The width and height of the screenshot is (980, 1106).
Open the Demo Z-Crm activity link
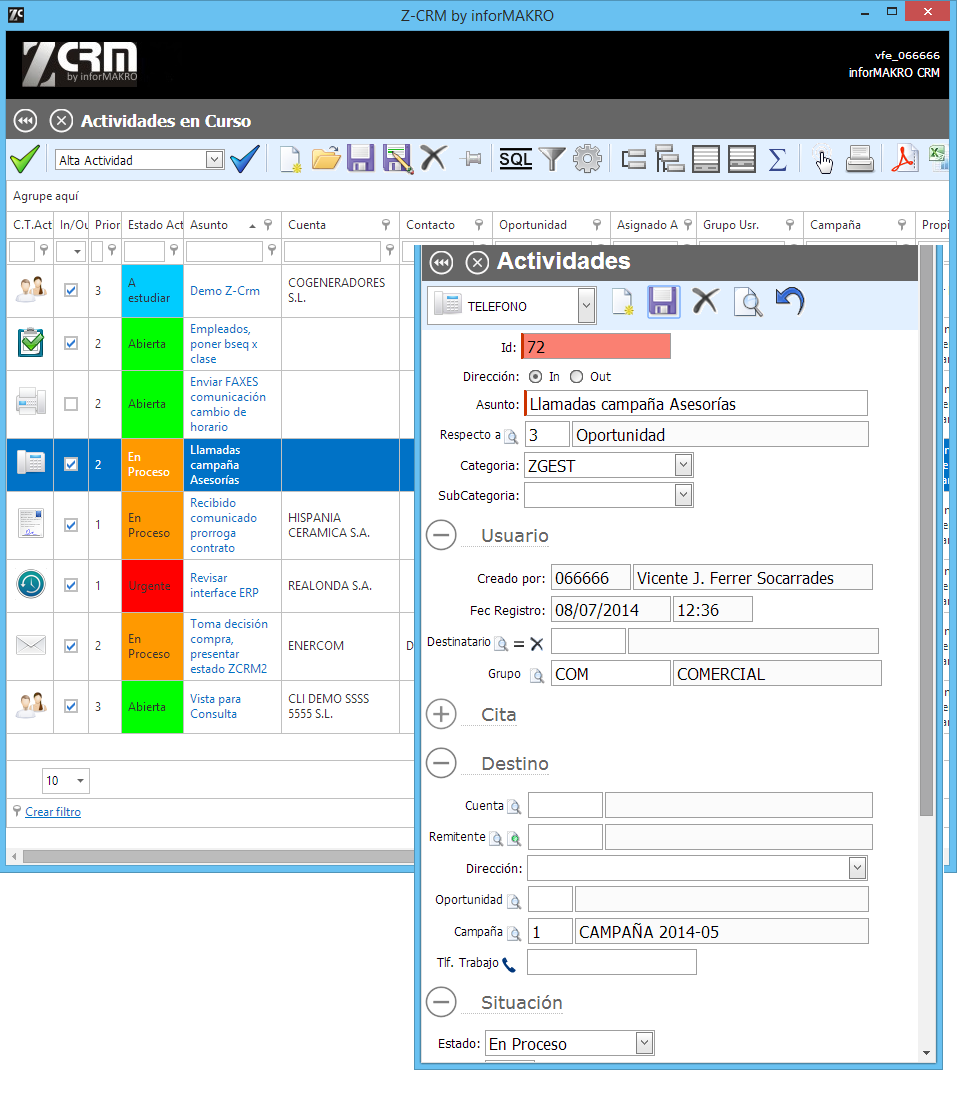(224, 291)
